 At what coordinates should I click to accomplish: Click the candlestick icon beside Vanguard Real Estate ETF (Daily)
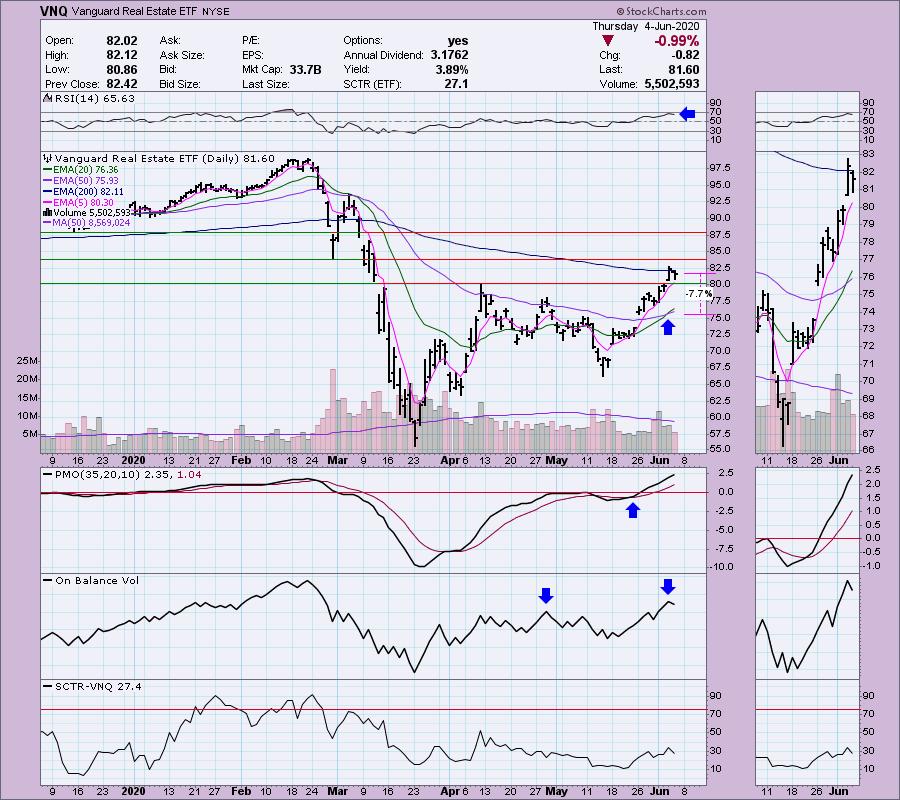click(x=48, y=158)
